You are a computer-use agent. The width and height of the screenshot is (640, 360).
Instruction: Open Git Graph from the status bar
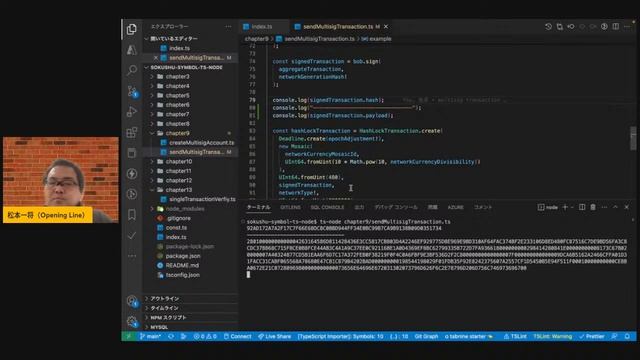pyautogui.click(x=426, y=336)
